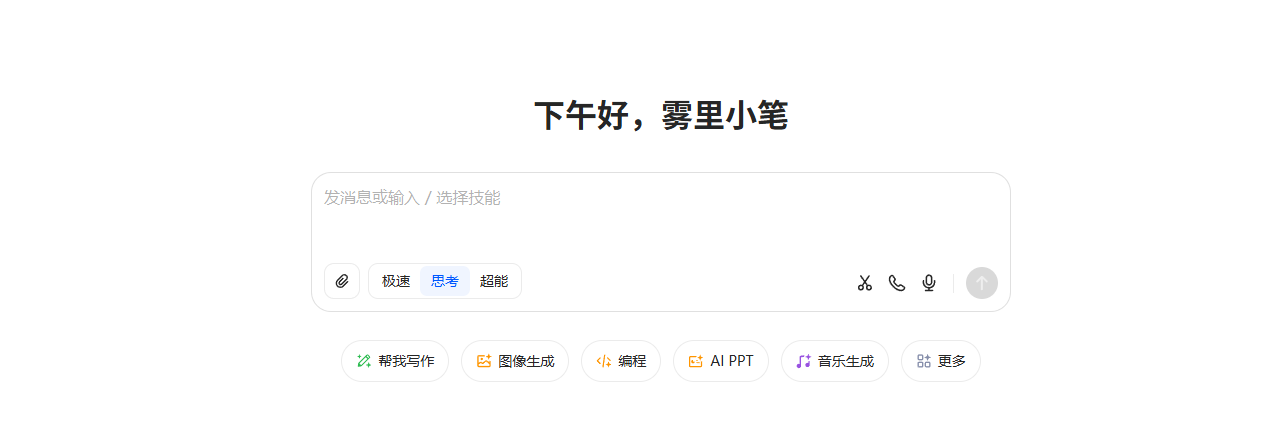This screenshot has height=434, width=1279.
Task: Click the purple music note icon
Action: 803,361
